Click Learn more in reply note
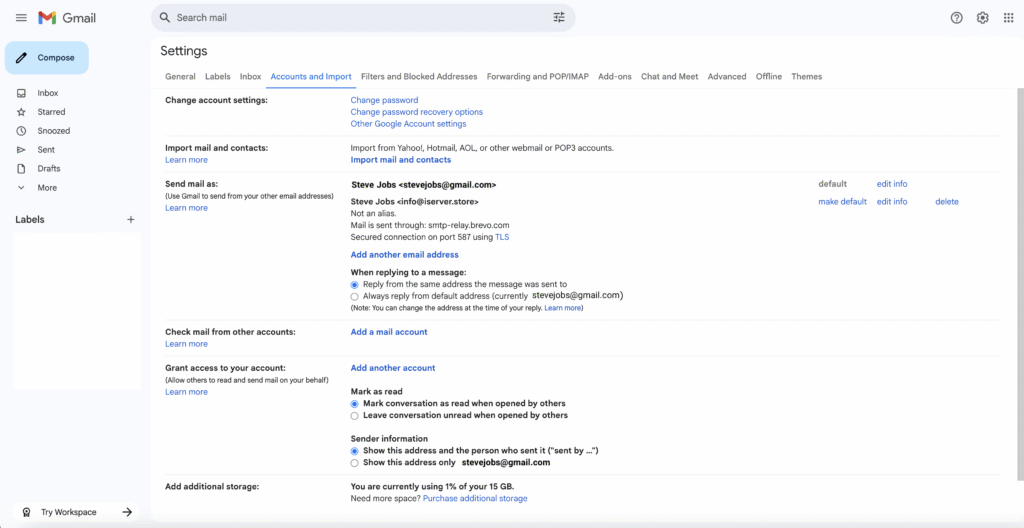The width and height of the screenshot is (1024, 528). (562, 307)
